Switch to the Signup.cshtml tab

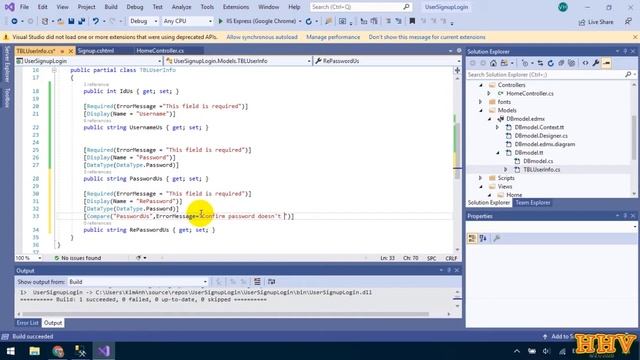coord(96,51)
